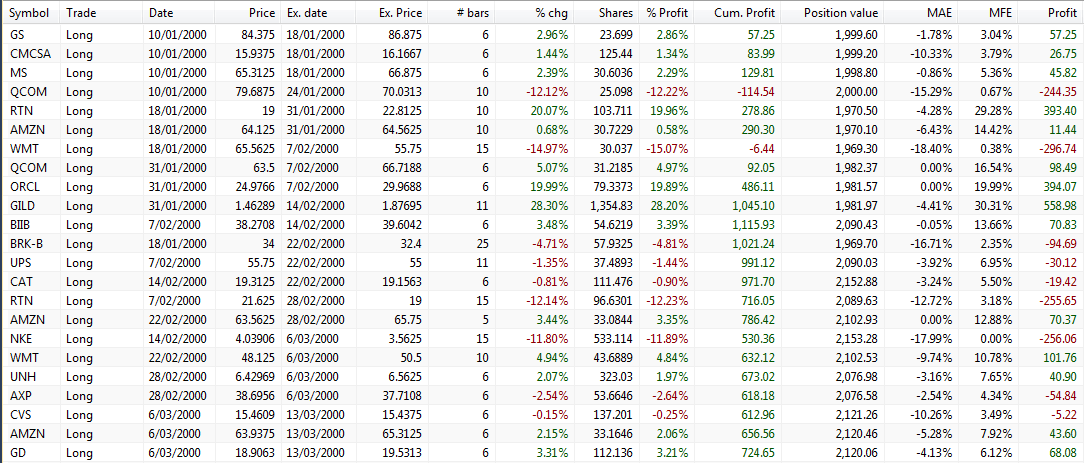This screenshot has height=463, width=1084.
Task: Select the GD symbol cell
Action: click(x=17, y=452)
